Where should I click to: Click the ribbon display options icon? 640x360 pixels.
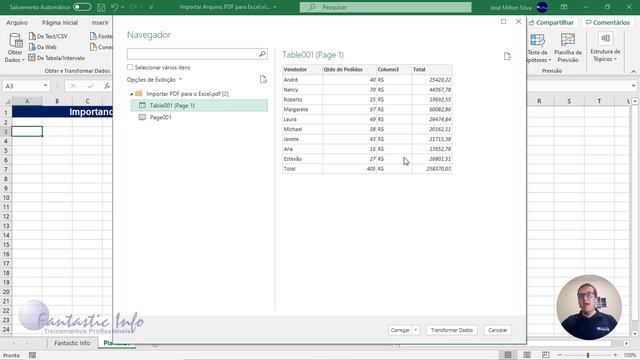[x=564, y=7]
